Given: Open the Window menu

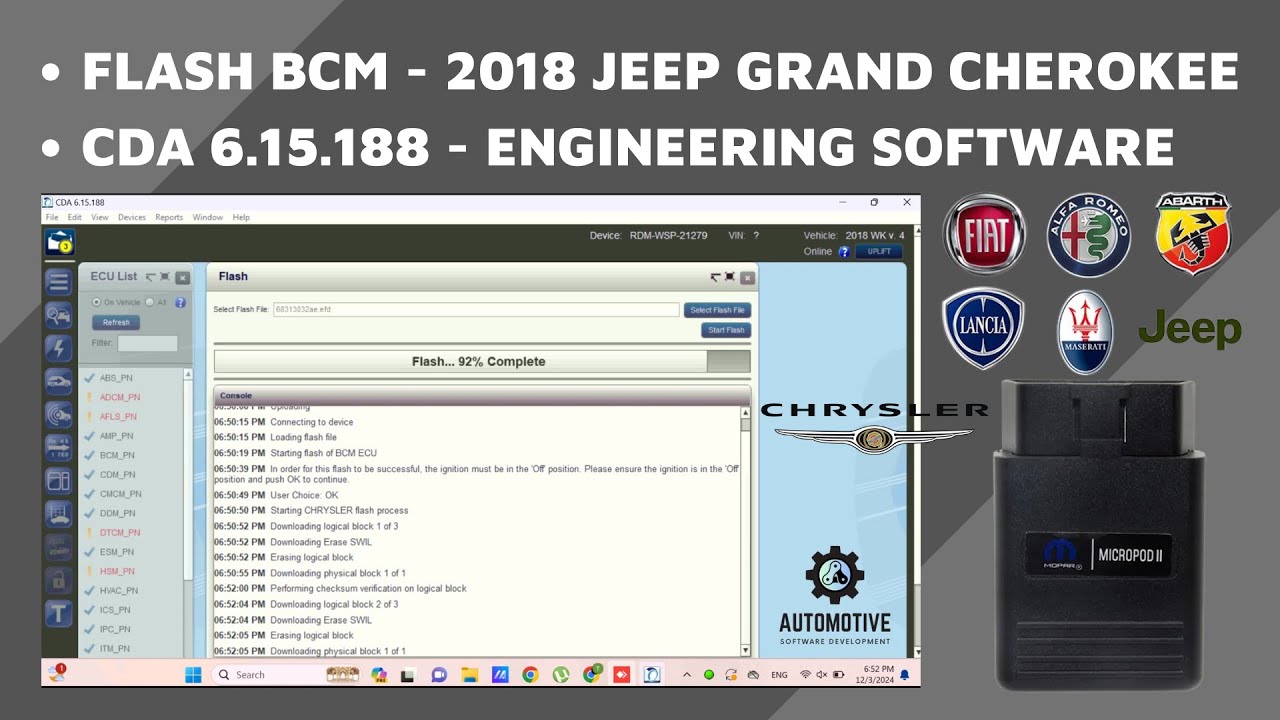Looking at the screenshot, I should [208, 217].
